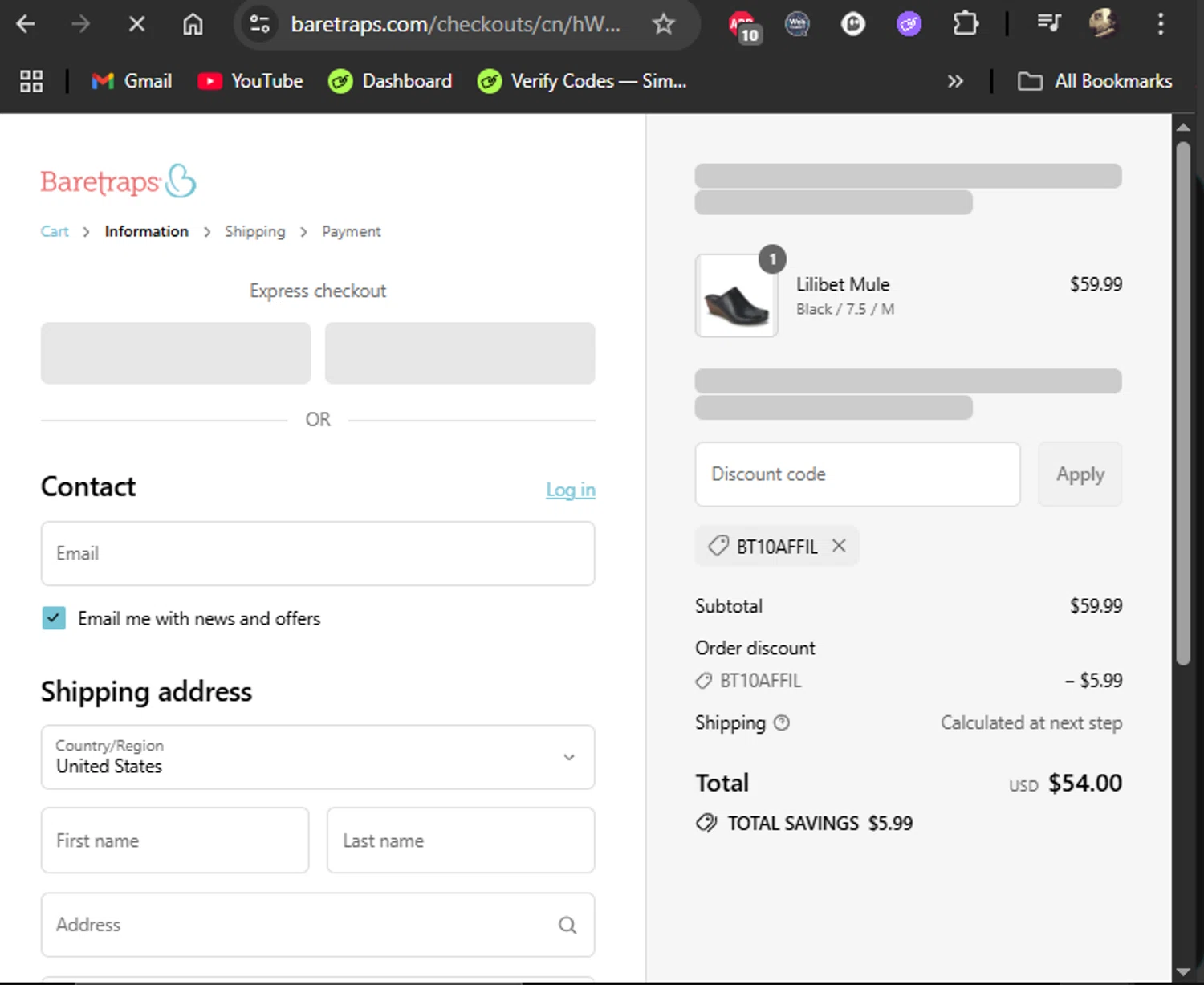Expand the hidden bookmarks chevron
This screenshot has width=1204, height=985.
point(954,81)
